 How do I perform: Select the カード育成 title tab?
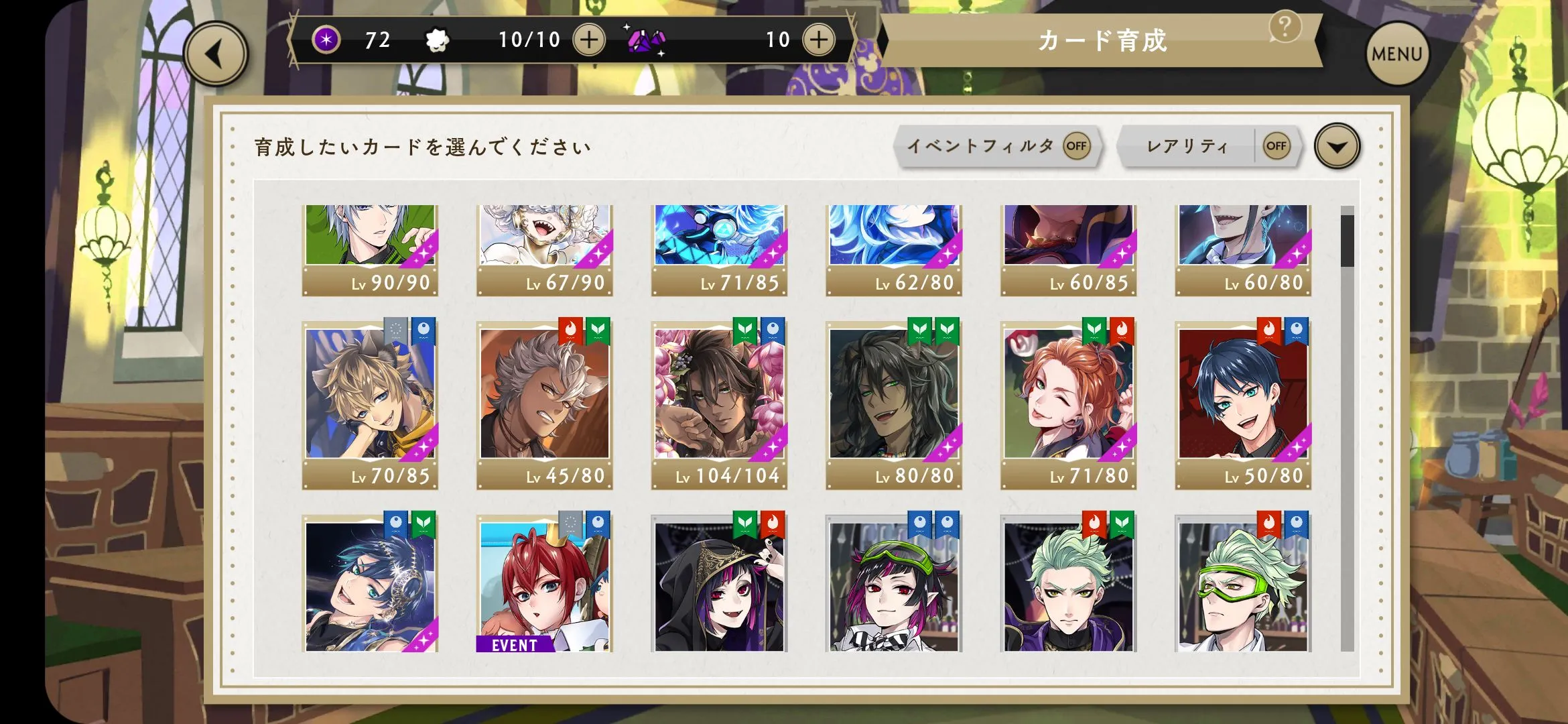1102,41
